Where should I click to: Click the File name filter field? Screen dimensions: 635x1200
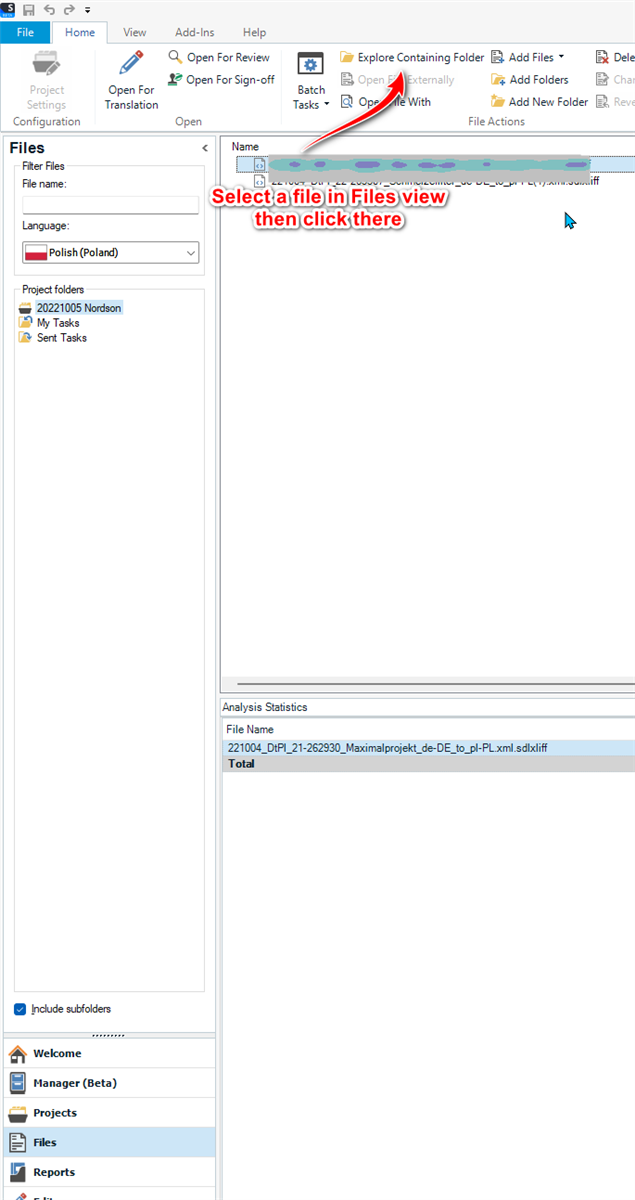(x=111, y=205)
